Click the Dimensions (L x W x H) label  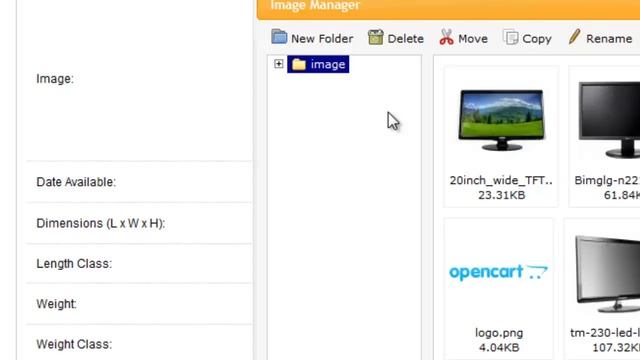click(x=100, y=223)
